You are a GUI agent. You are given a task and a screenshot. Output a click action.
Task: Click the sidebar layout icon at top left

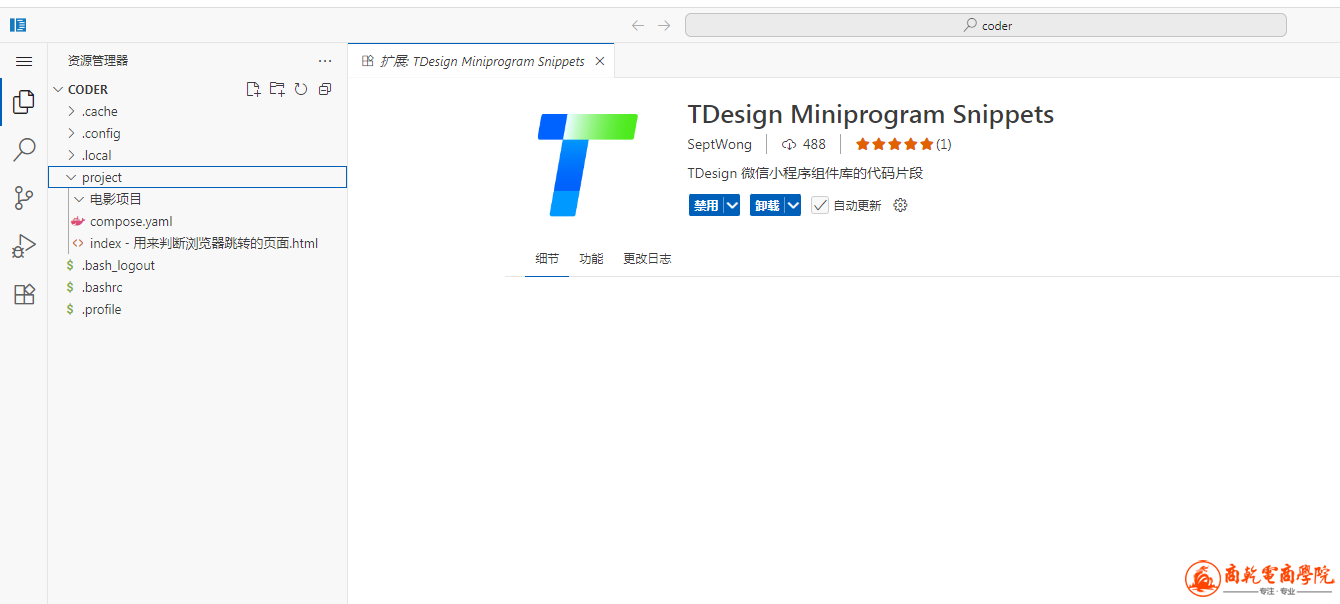pos(18,25)
